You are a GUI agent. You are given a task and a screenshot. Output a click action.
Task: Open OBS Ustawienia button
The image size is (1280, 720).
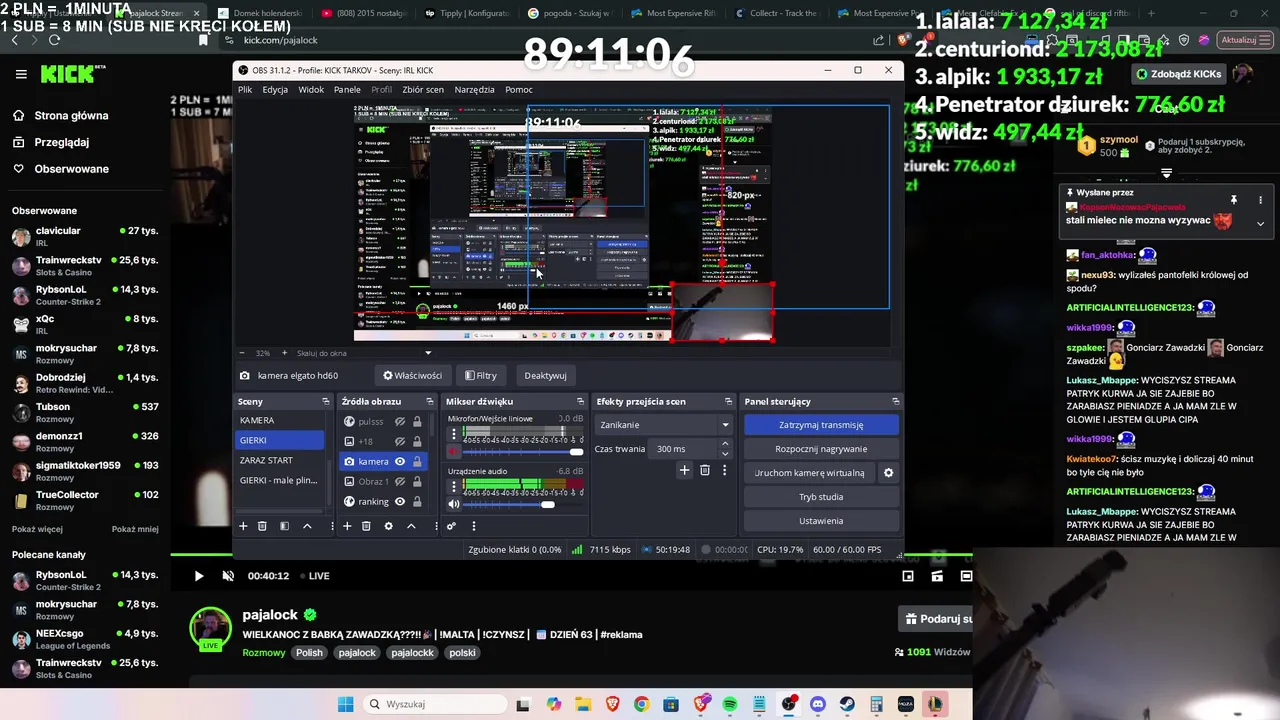pyautogui.click(x=821, y=521)
